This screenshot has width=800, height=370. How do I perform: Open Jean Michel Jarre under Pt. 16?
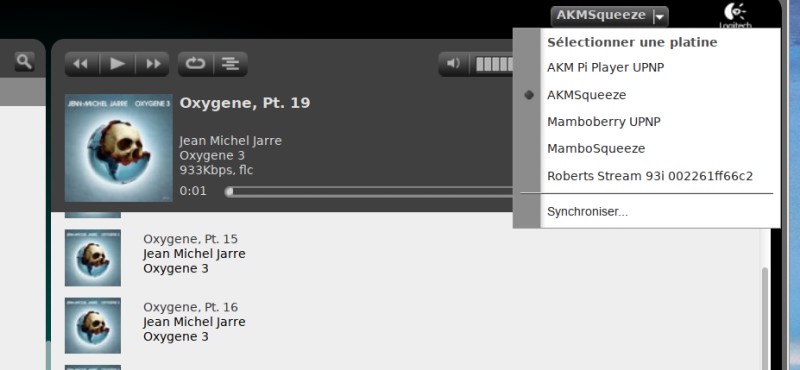point(194,322)
